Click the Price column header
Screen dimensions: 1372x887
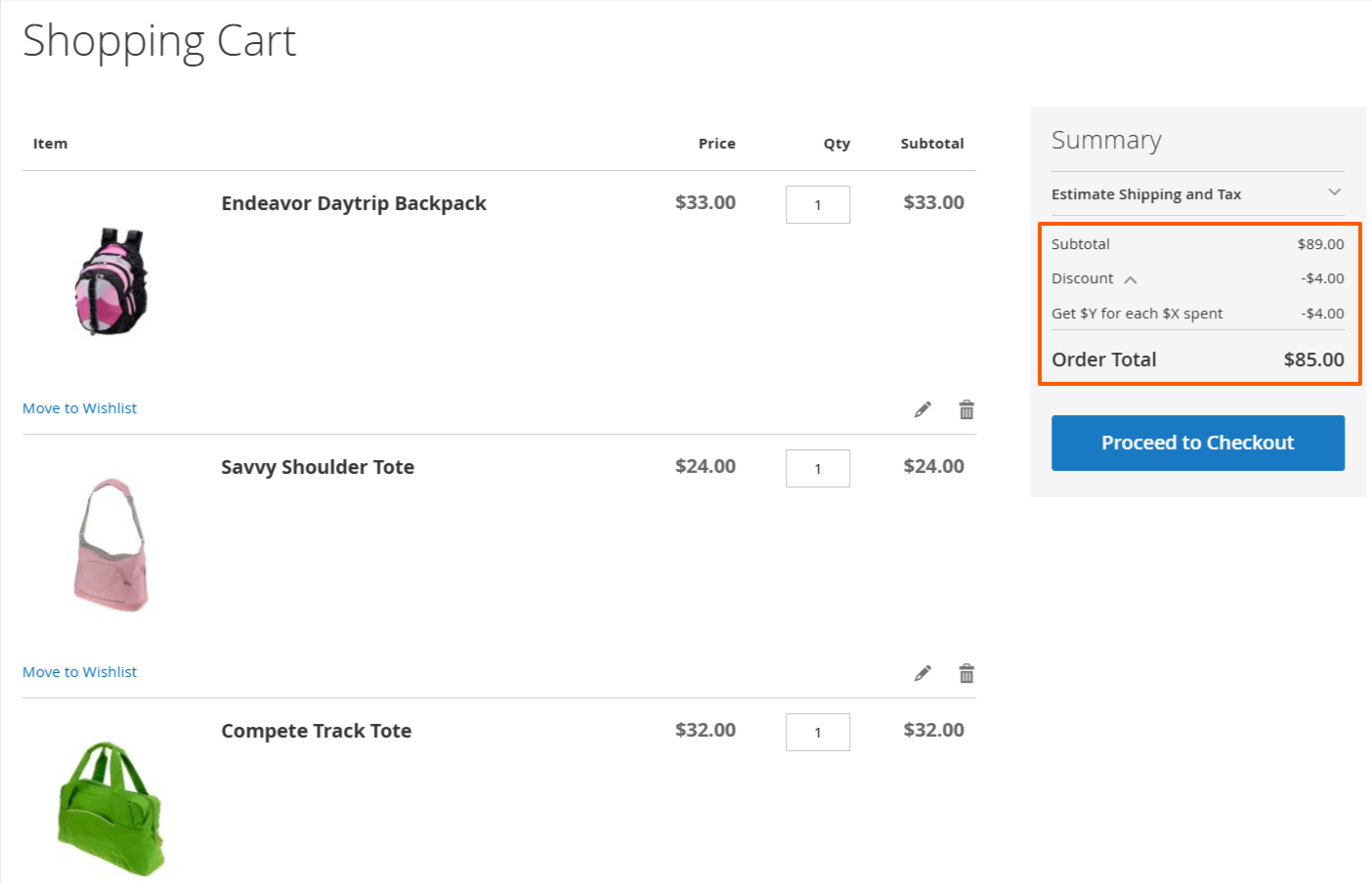coord(716,144)
